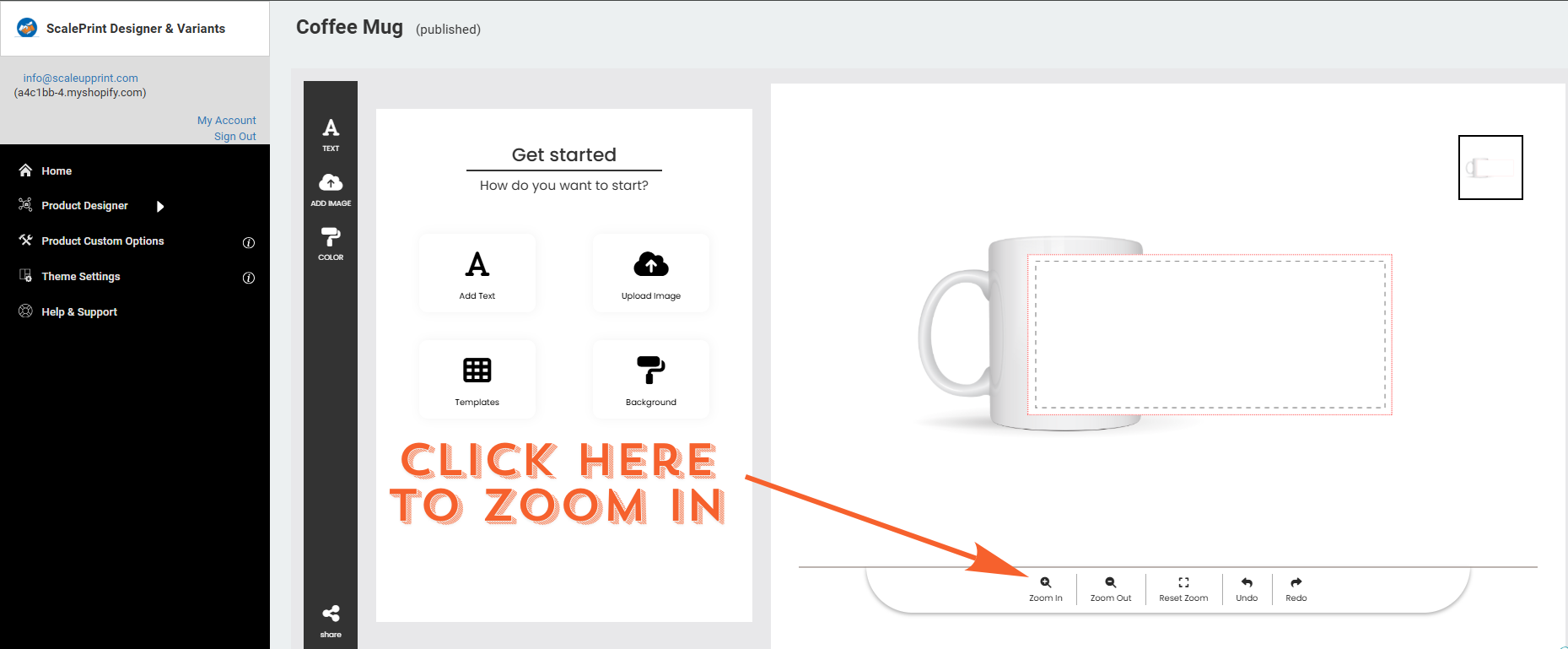Screen dimensions: 1568x649
Task: Show info for Product Custom Options
Action: point(249,243)
